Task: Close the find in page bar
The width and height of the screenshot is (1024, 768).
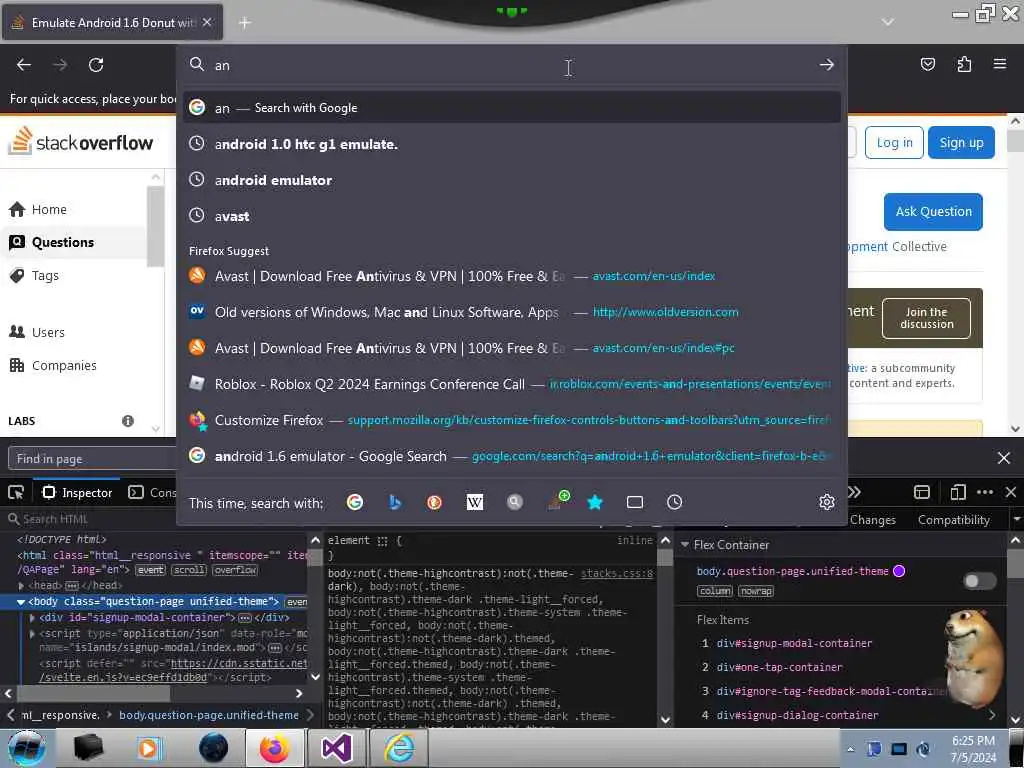Action: pos(1004,458)
